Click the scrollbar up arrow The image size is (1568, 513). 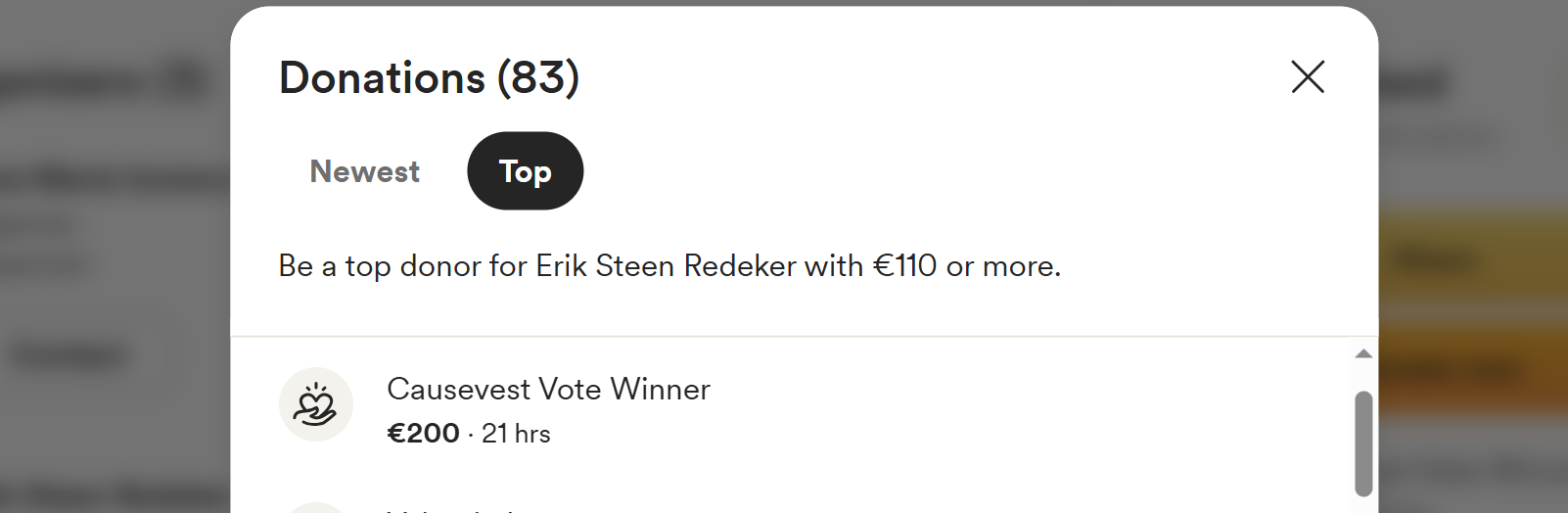tap(1363, 353)
